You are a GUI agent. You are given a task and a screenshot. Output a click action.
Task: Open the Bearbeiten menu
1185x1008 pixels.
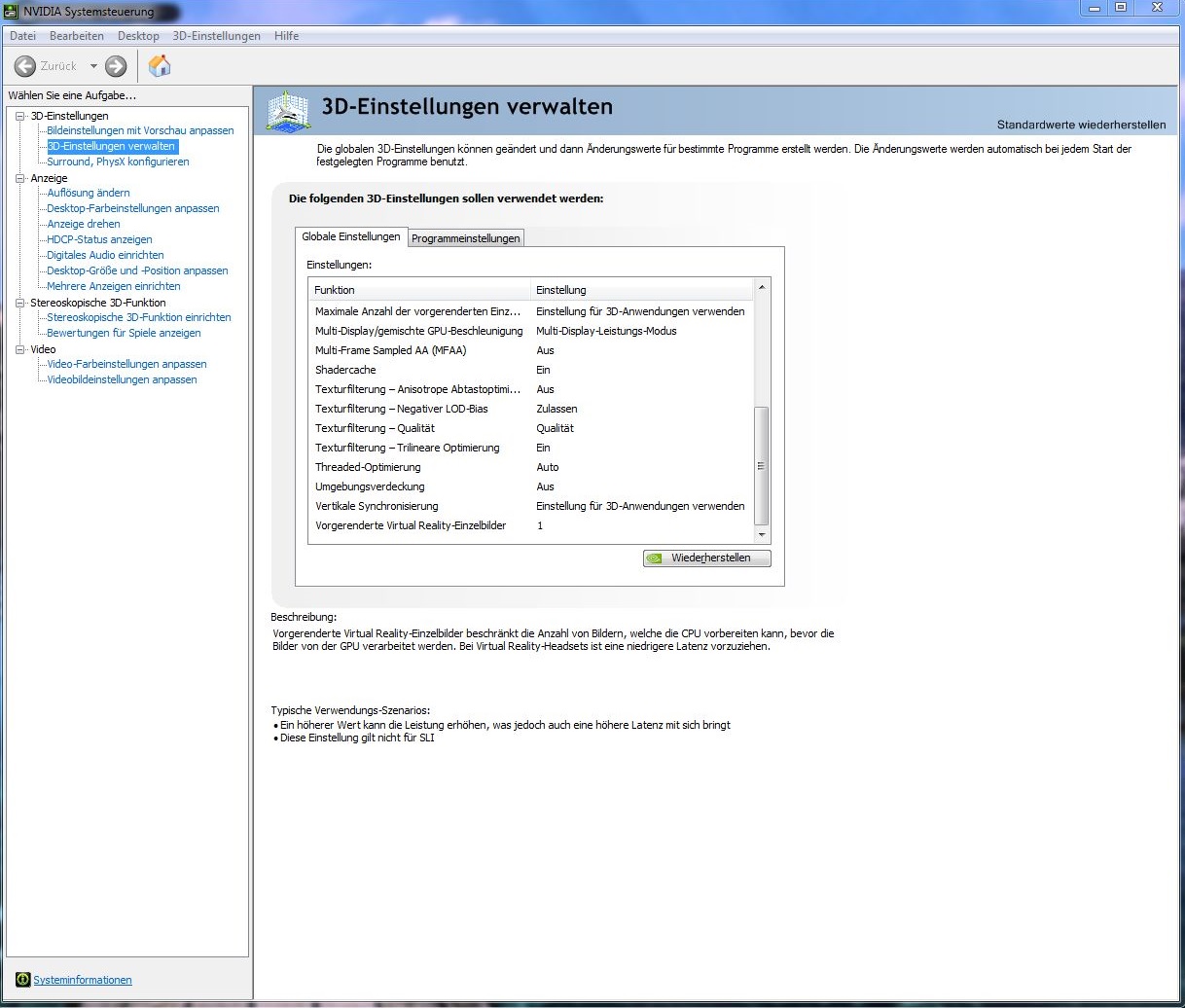tap(77, 36)
